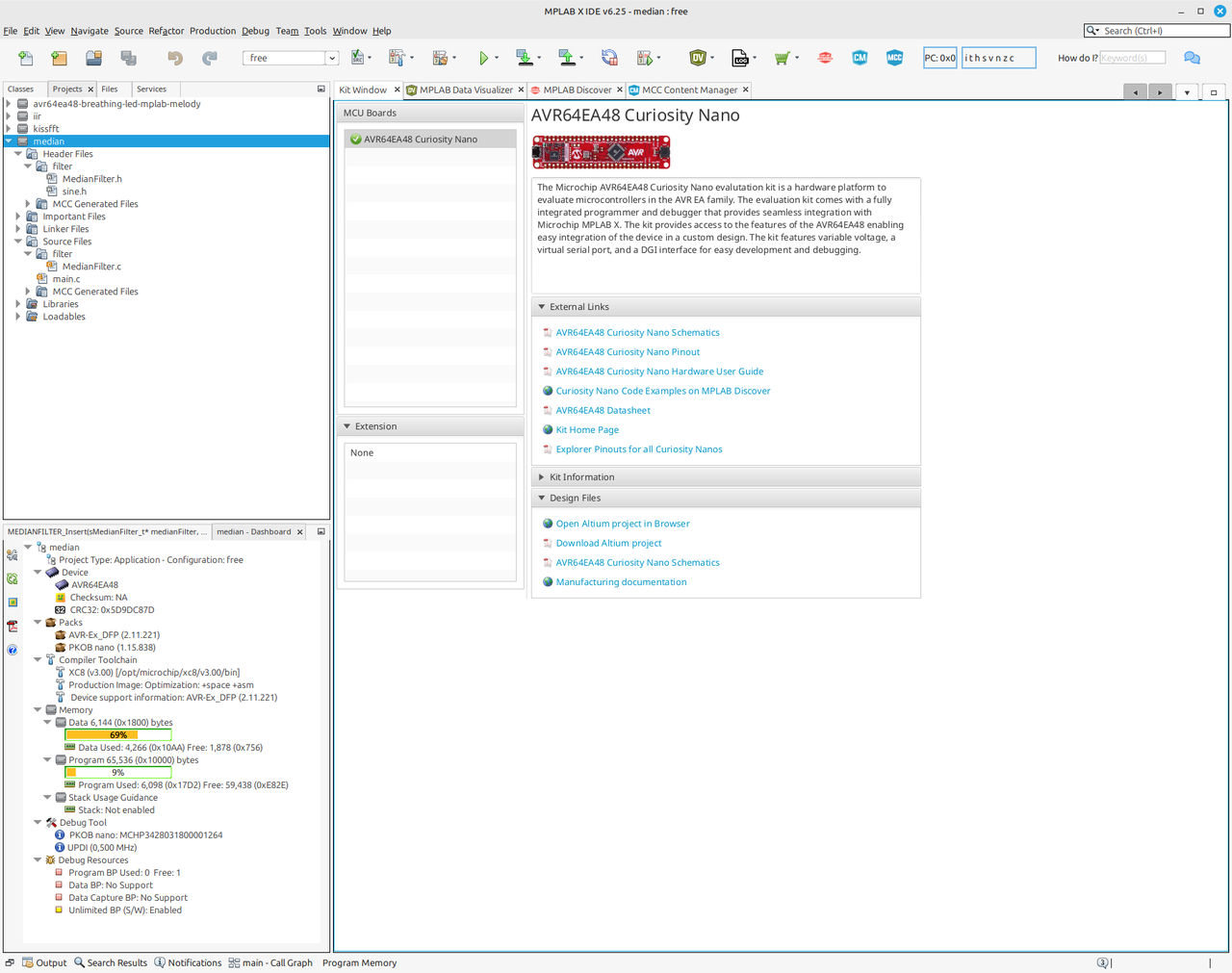Image resolution: width=1232 pixels, height=973 pixels.
Task: Open the free configuration dropdown
Action: tap(331, 57)
